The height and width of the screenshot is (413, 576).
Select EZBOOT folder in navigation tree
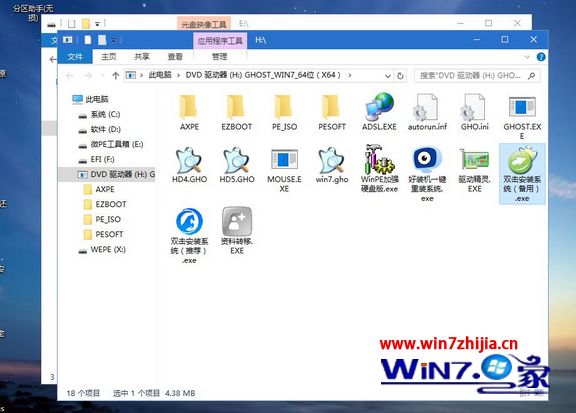coord(105,204)
